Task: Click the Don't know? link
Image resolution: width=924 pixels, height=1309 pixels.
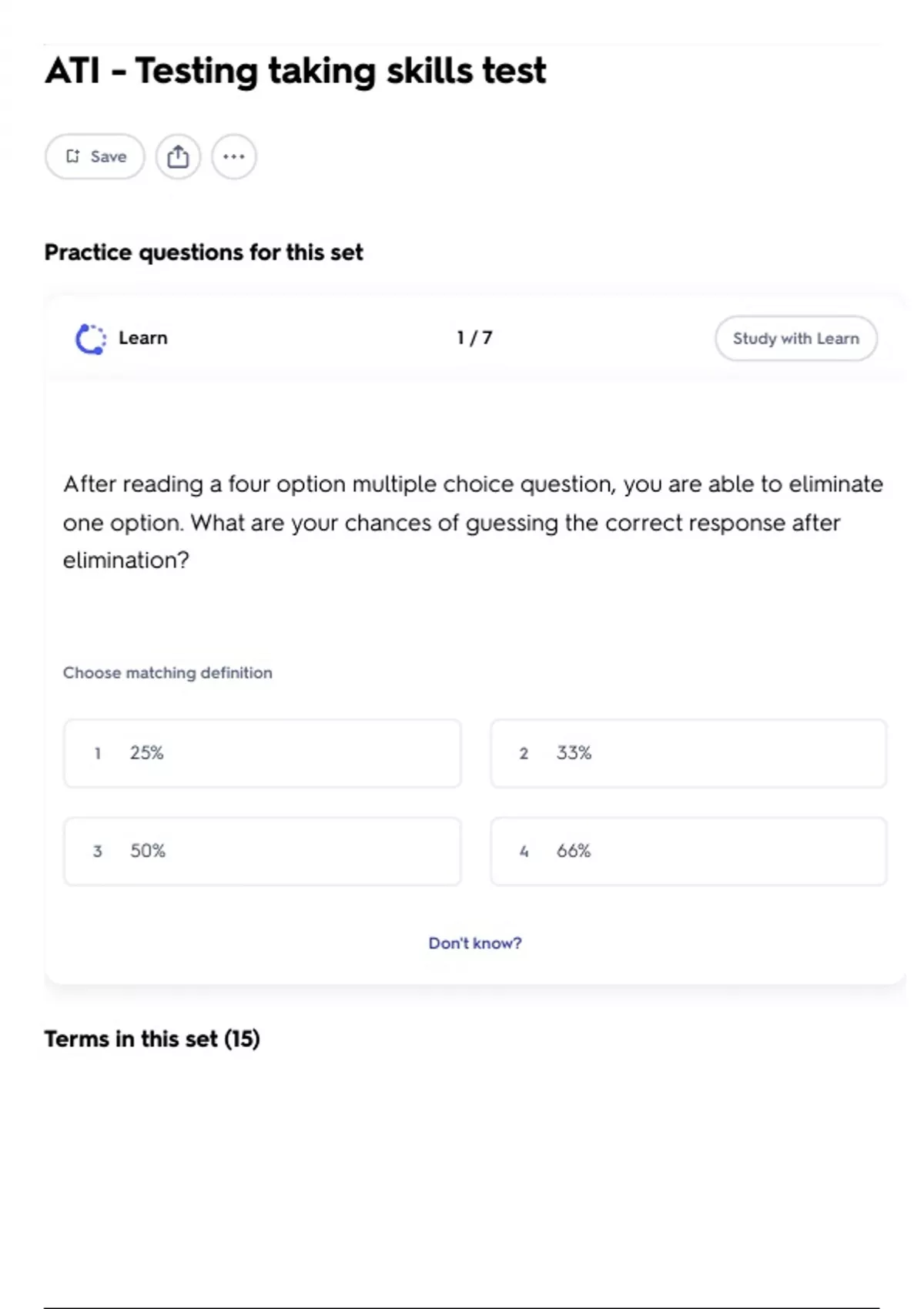Action: 475,943
